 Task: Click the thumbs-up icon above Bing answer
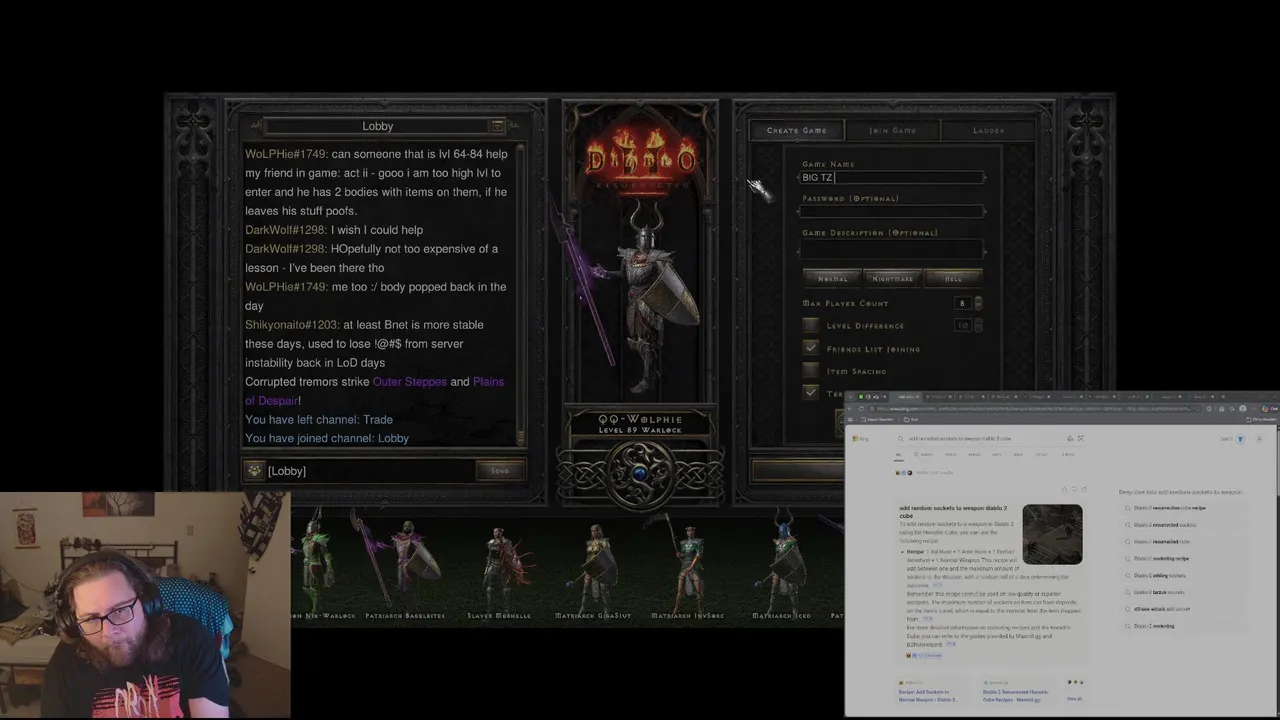point(1064,489)
